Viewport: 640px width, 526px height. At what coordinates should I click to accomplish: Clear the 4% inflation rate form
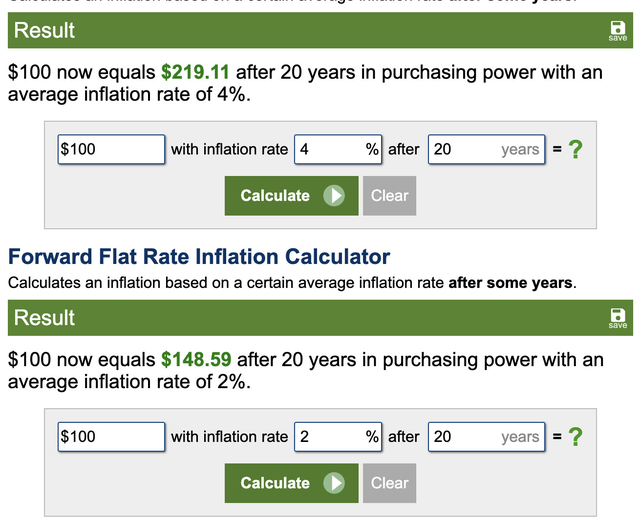tap(389, 196)
